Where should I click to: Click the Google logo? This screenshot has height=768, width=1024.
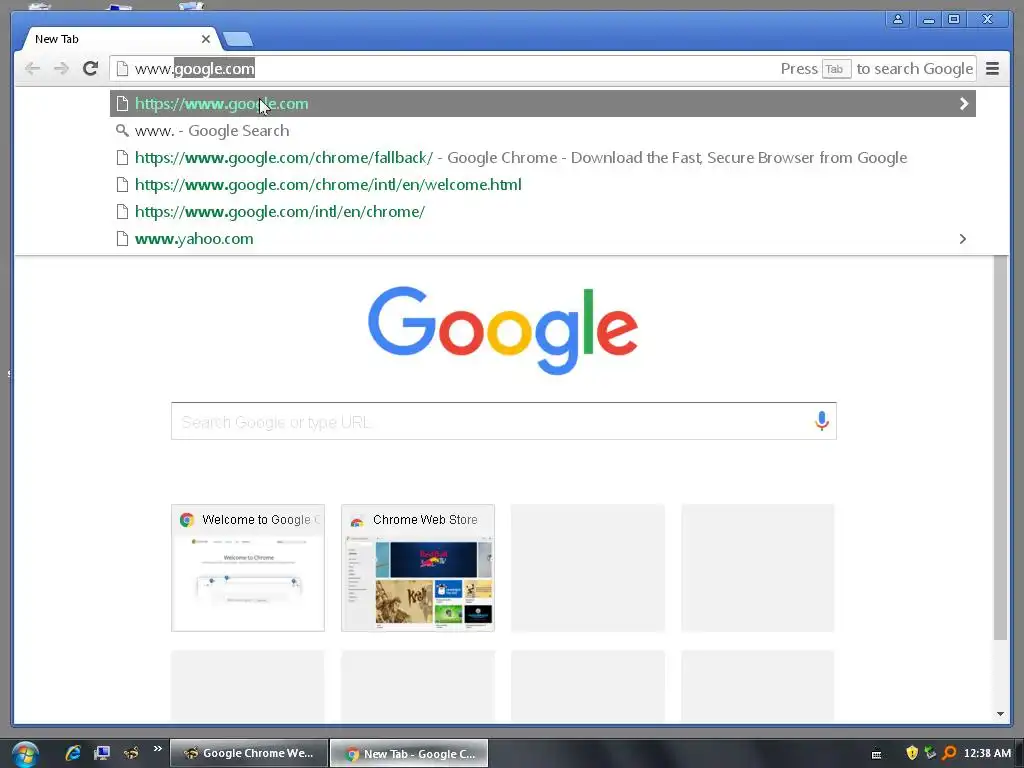503,330
